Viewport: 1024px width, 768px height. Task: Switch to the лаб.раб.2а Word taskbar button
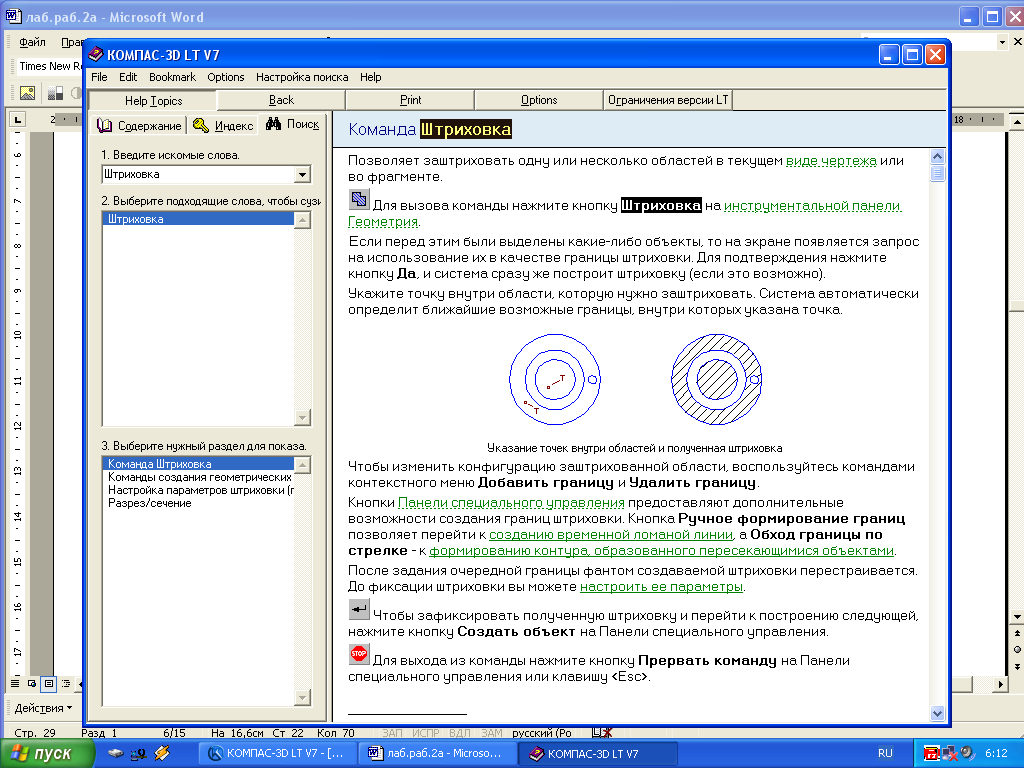438,754
